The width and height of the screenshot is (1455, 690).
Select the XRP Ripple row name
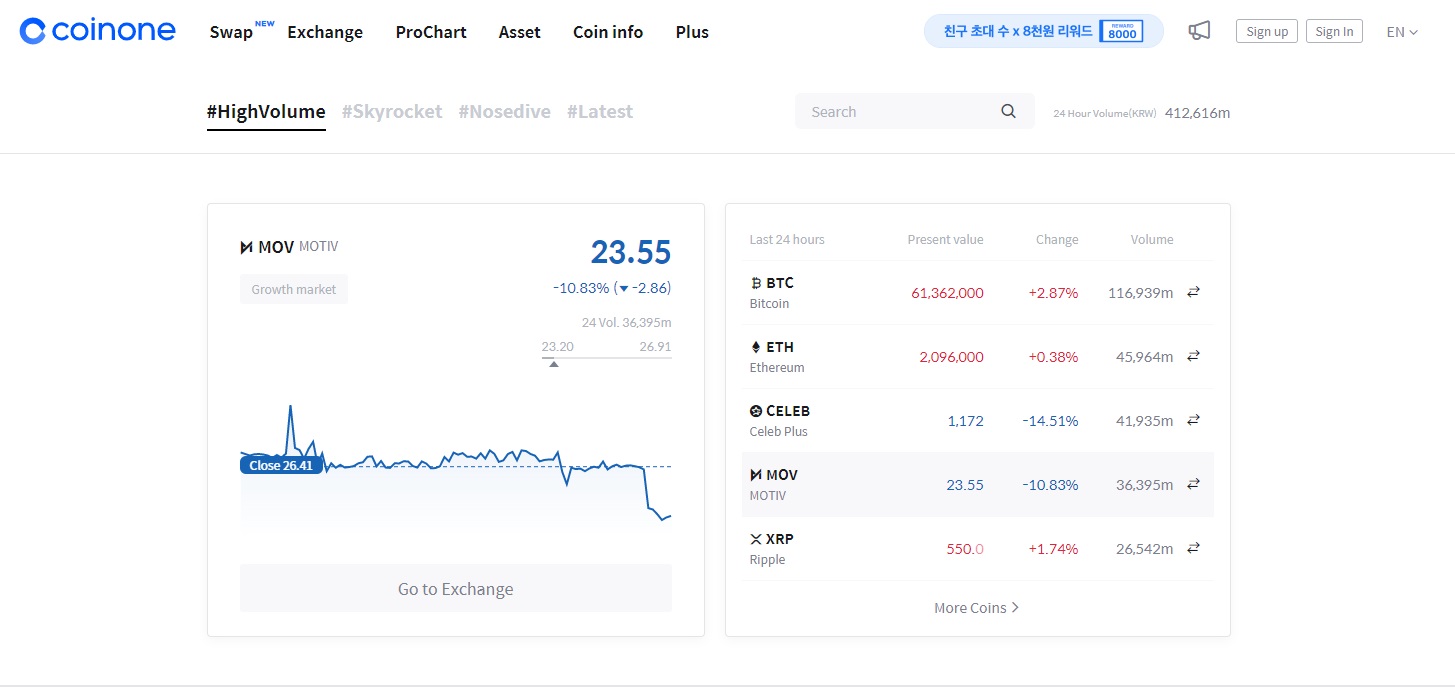point(772,548)
